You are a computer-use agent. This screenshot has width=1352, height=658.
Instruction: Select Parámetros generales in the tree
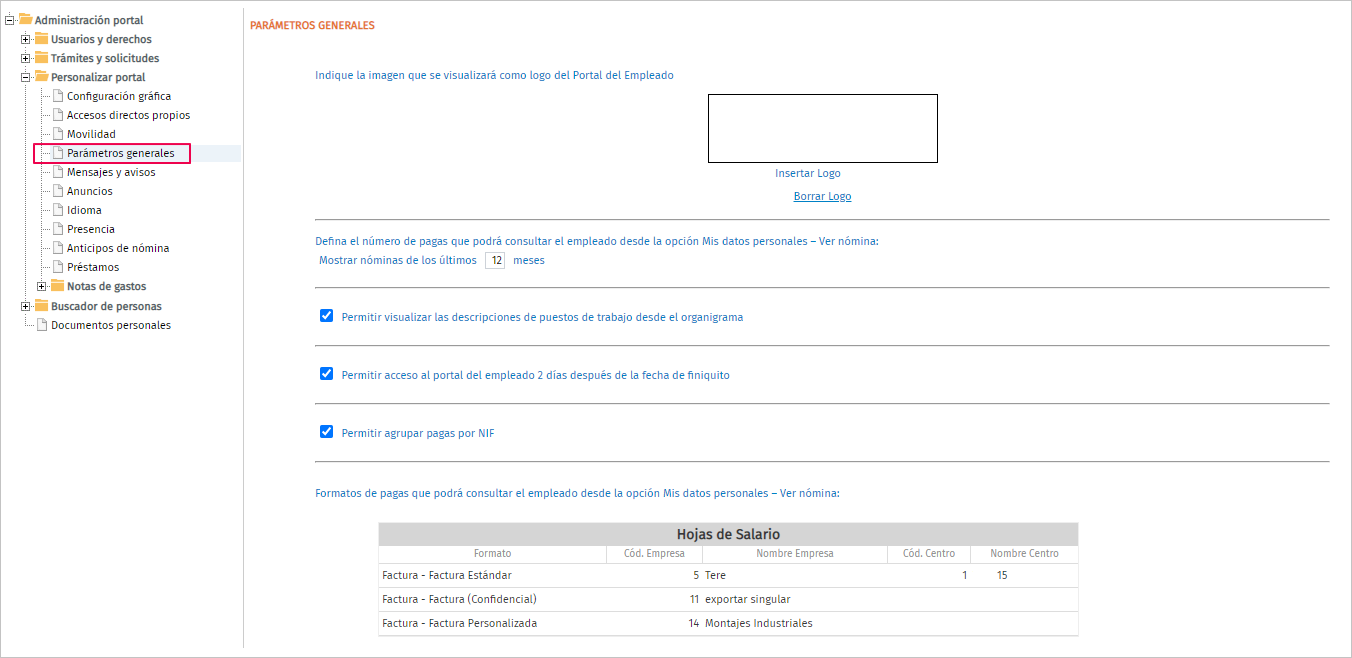120,153
